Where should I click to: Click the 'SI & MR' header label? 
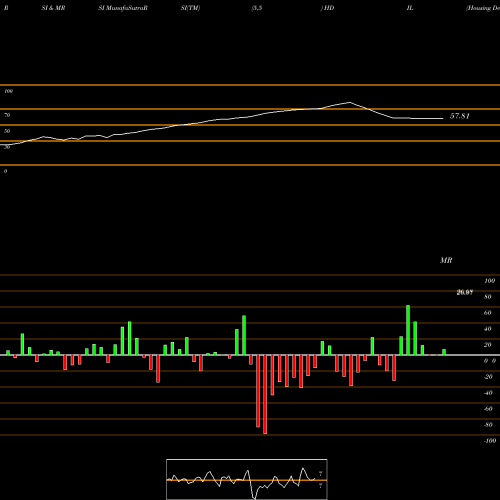pos(53,8)
